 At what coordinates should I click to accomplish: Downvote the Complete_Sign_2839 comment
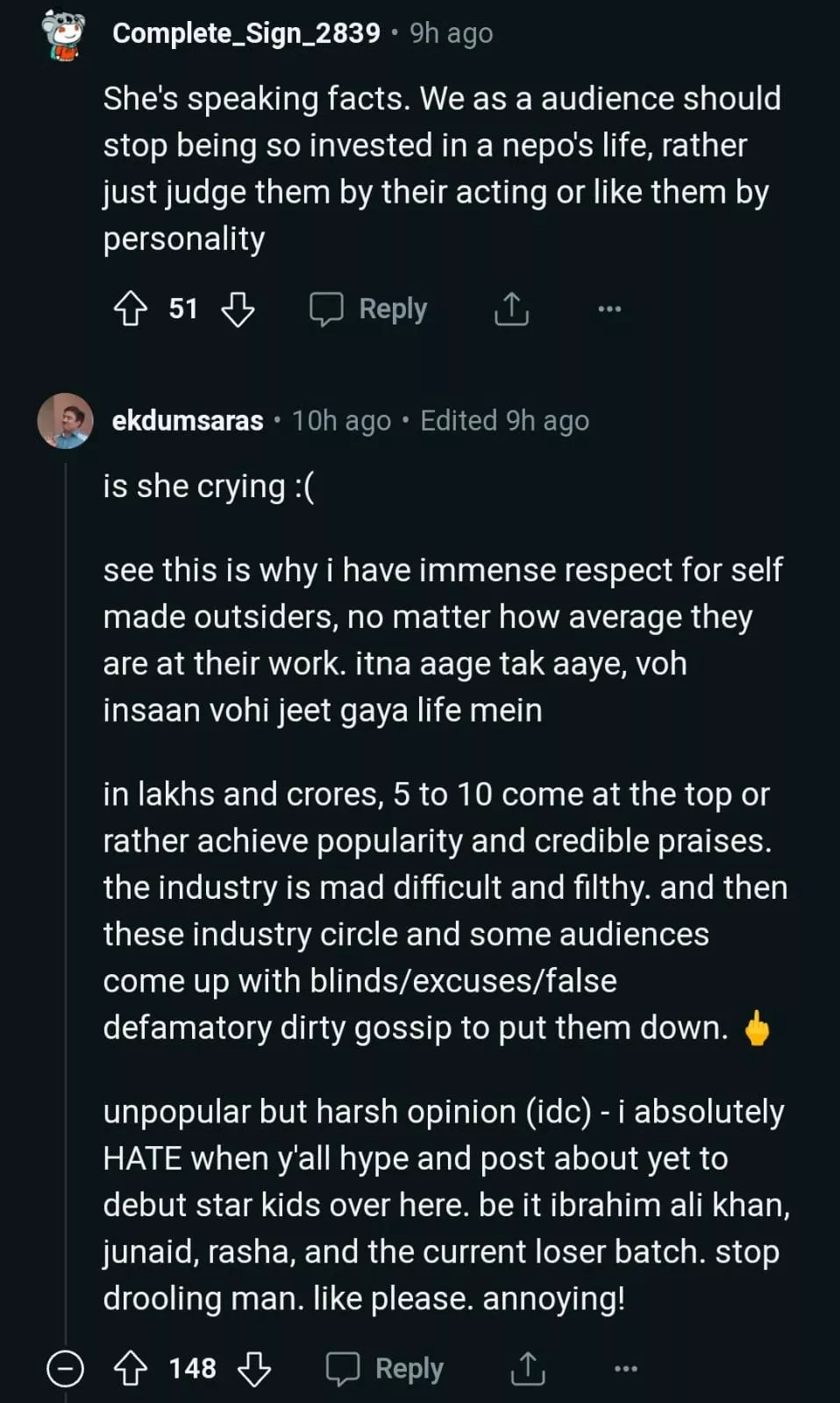(x=237, y=309)
